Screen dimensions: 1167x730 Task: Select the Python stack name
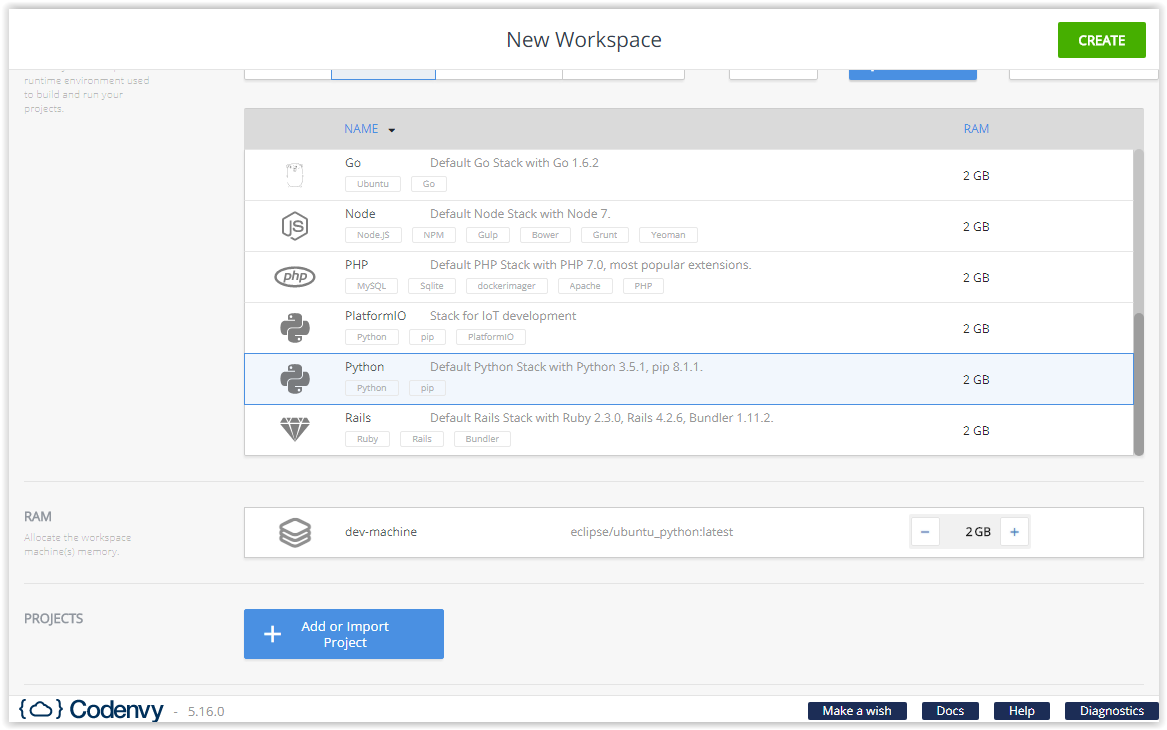click(x=365, y=367)
